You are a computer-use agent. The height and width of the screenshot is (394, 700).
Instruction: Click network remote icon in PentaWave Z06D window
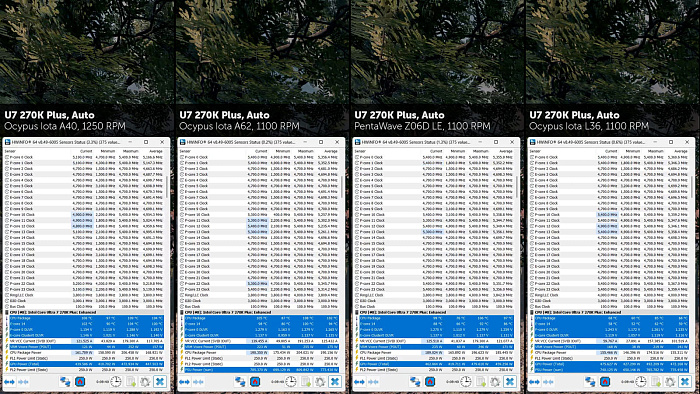[415, 382]
